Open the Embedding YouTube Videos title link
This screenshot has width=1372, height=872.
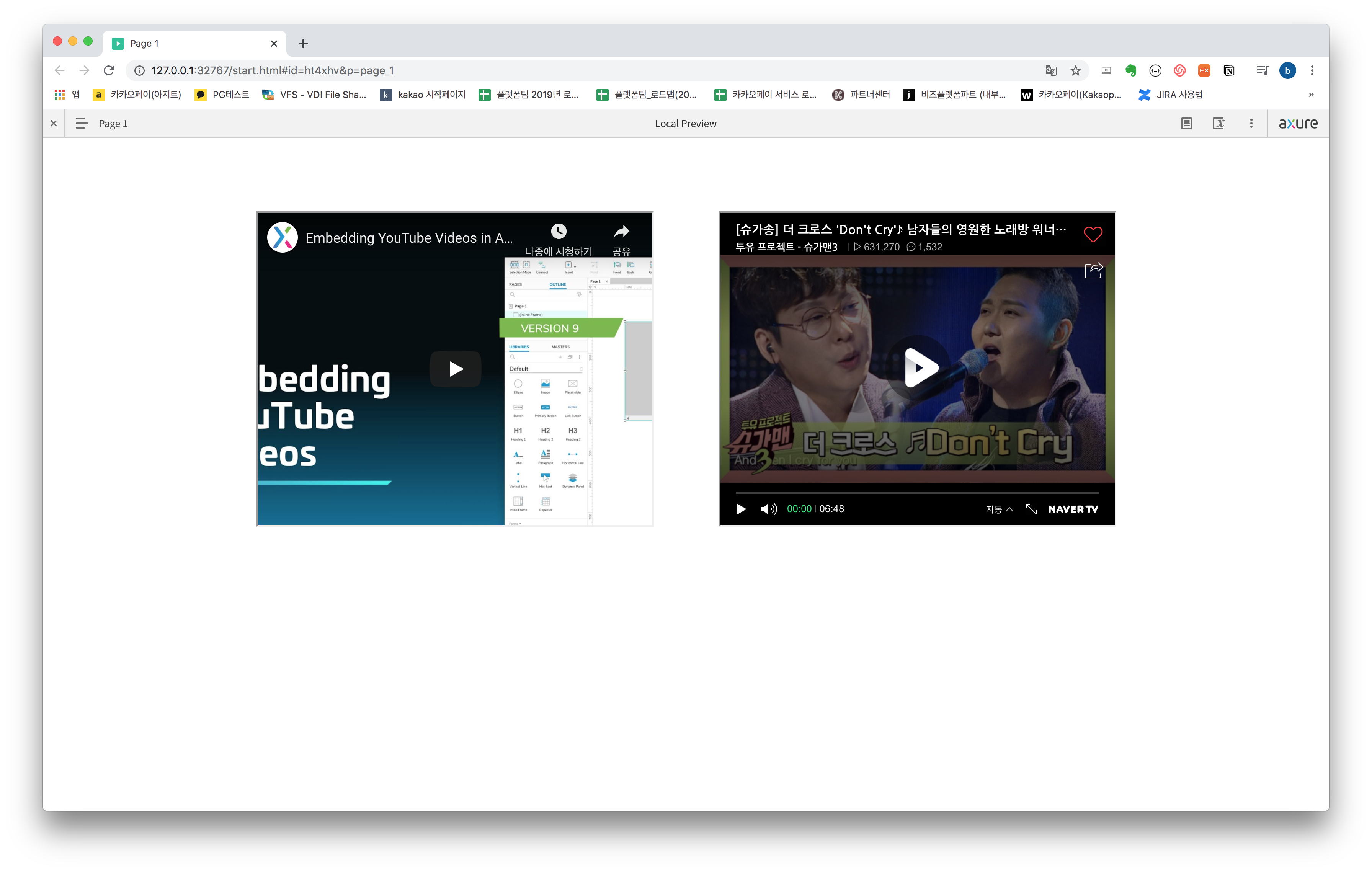point(408,238)
